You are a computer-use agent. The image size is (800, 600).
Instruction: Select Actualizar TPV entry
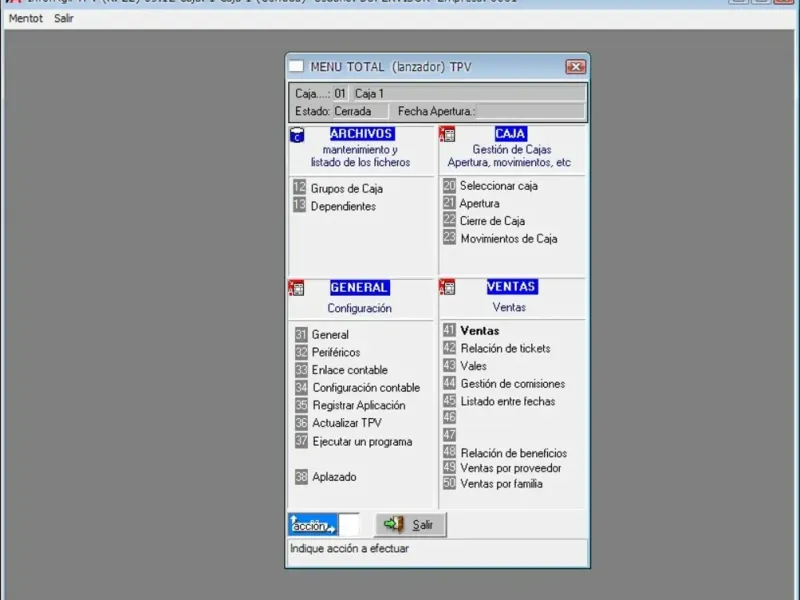coord(347,423)
